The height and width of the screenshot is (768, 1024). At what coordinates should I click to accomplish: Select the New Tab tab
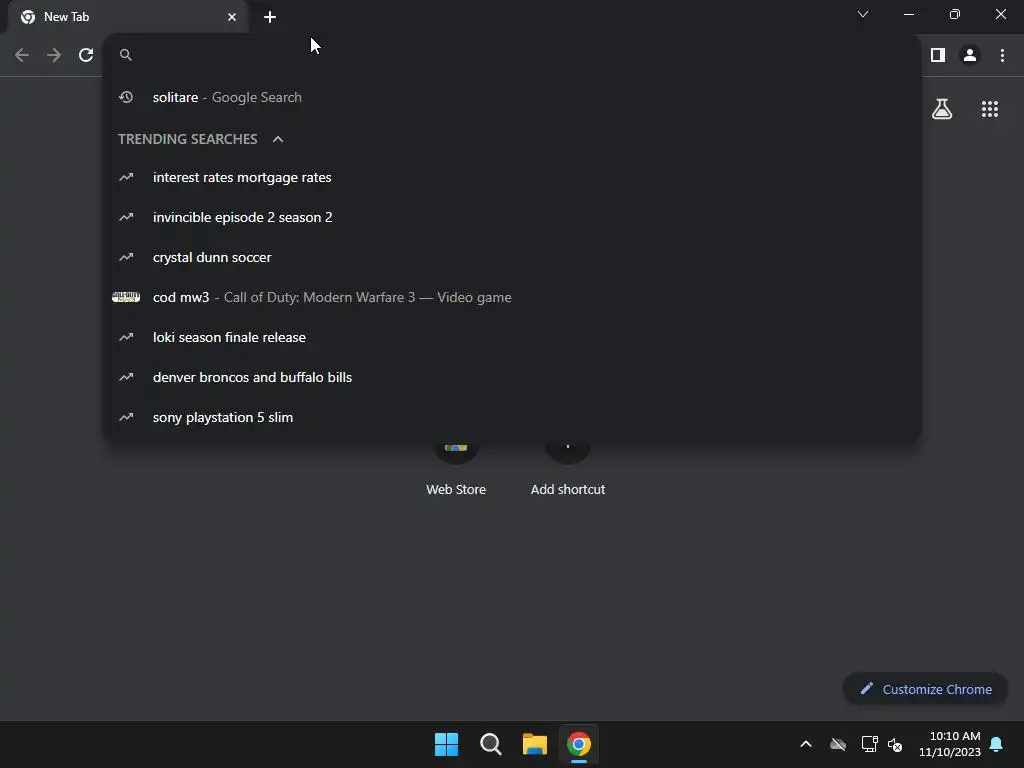click(x=127, y=17)
